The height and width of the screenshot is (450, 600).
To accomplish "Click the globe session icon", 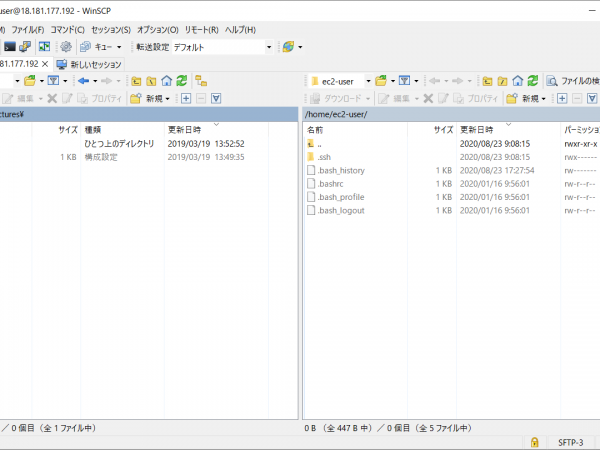I will pyautogui.click(x=288, y=47).
